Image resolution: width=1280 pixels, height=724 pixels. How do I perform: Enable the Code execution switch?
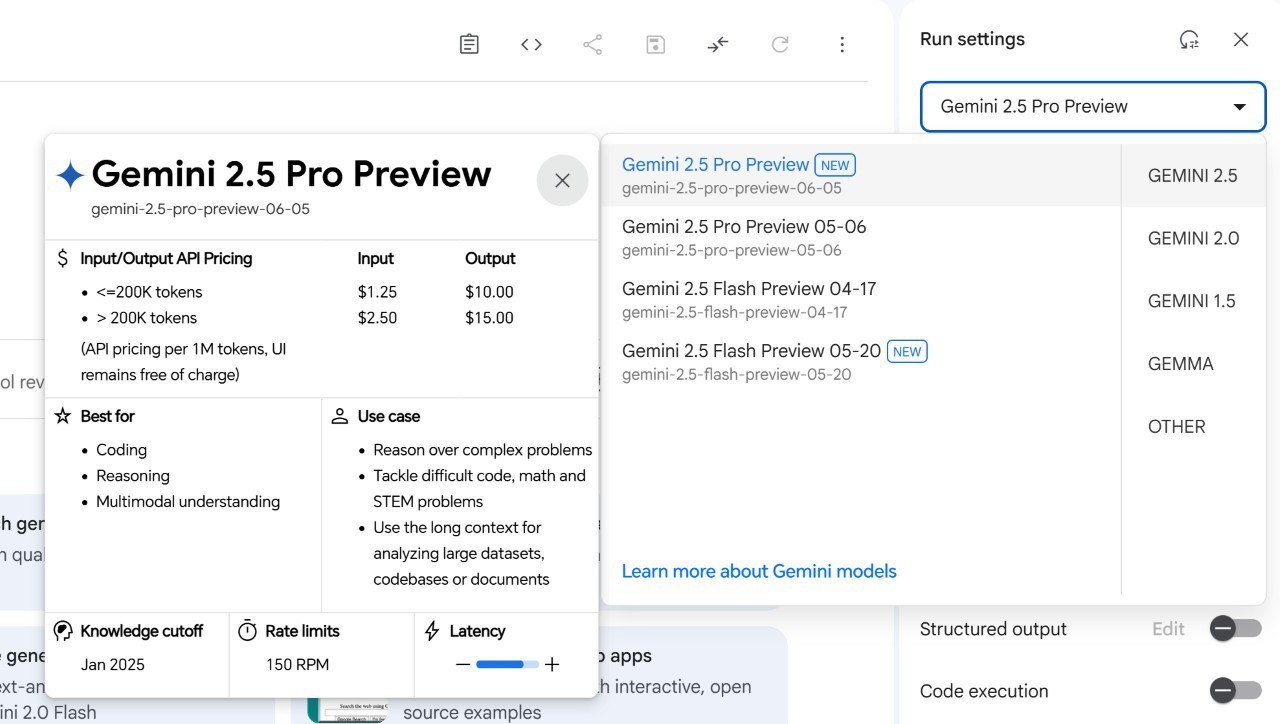pos(1235,691)
